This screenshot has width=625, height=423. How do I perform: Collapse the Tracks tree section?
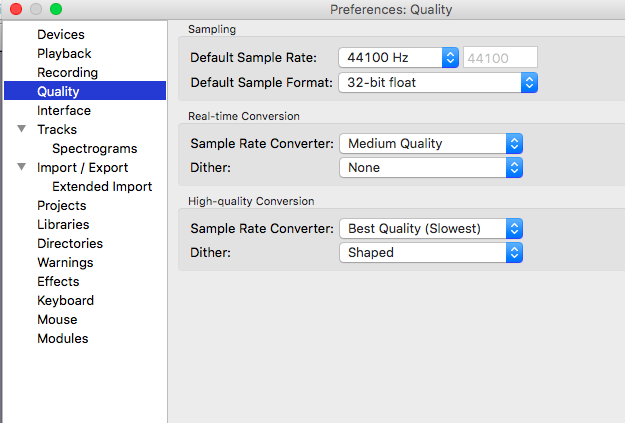22,130
